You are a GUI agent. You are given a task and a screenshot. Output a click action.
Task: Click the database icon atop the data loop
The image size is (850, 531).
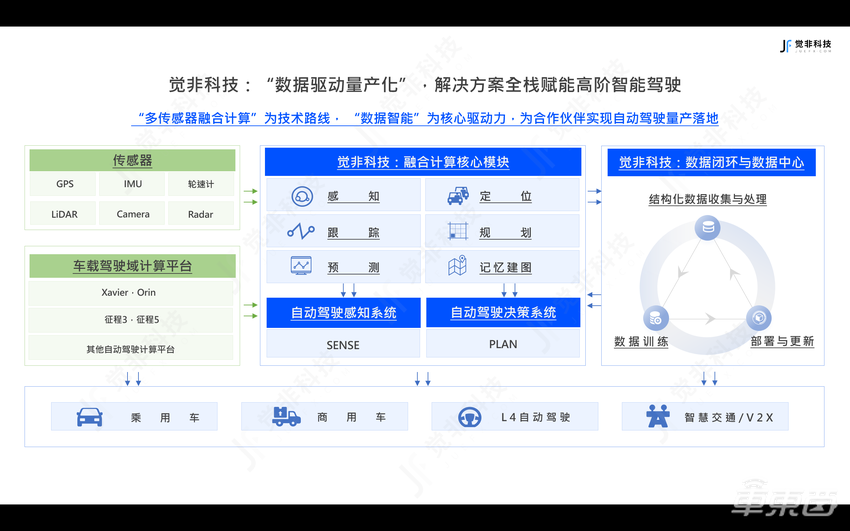pos(709,228)
